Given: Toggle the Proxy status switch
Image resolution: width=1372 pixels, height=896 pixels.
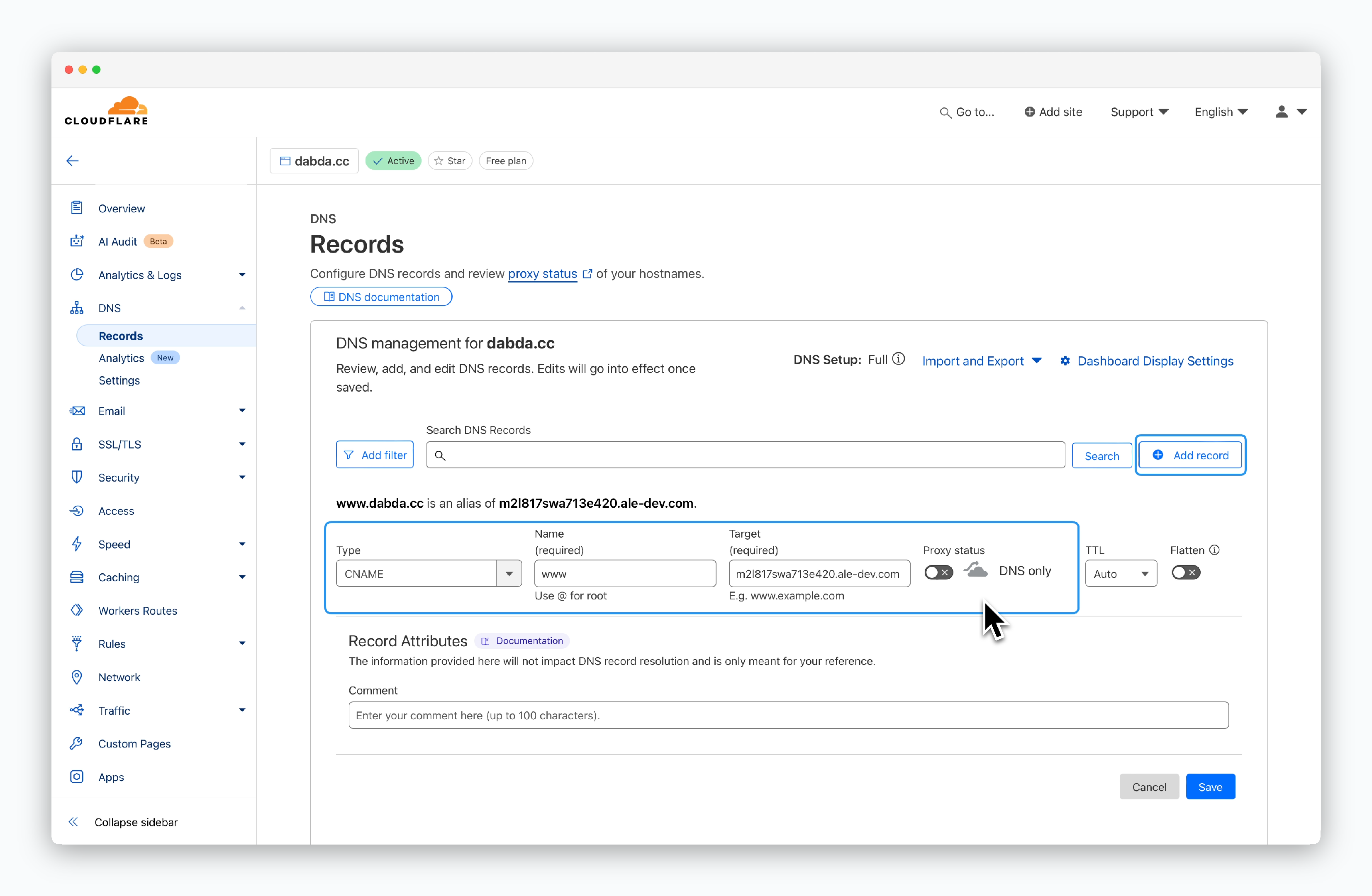Looking at the screenshot, I should [938, 572].
